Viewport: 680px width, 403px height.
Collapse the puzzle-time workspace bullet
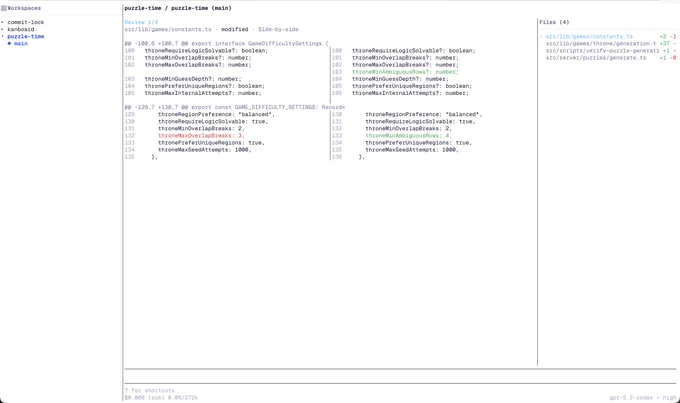(2, 36)
